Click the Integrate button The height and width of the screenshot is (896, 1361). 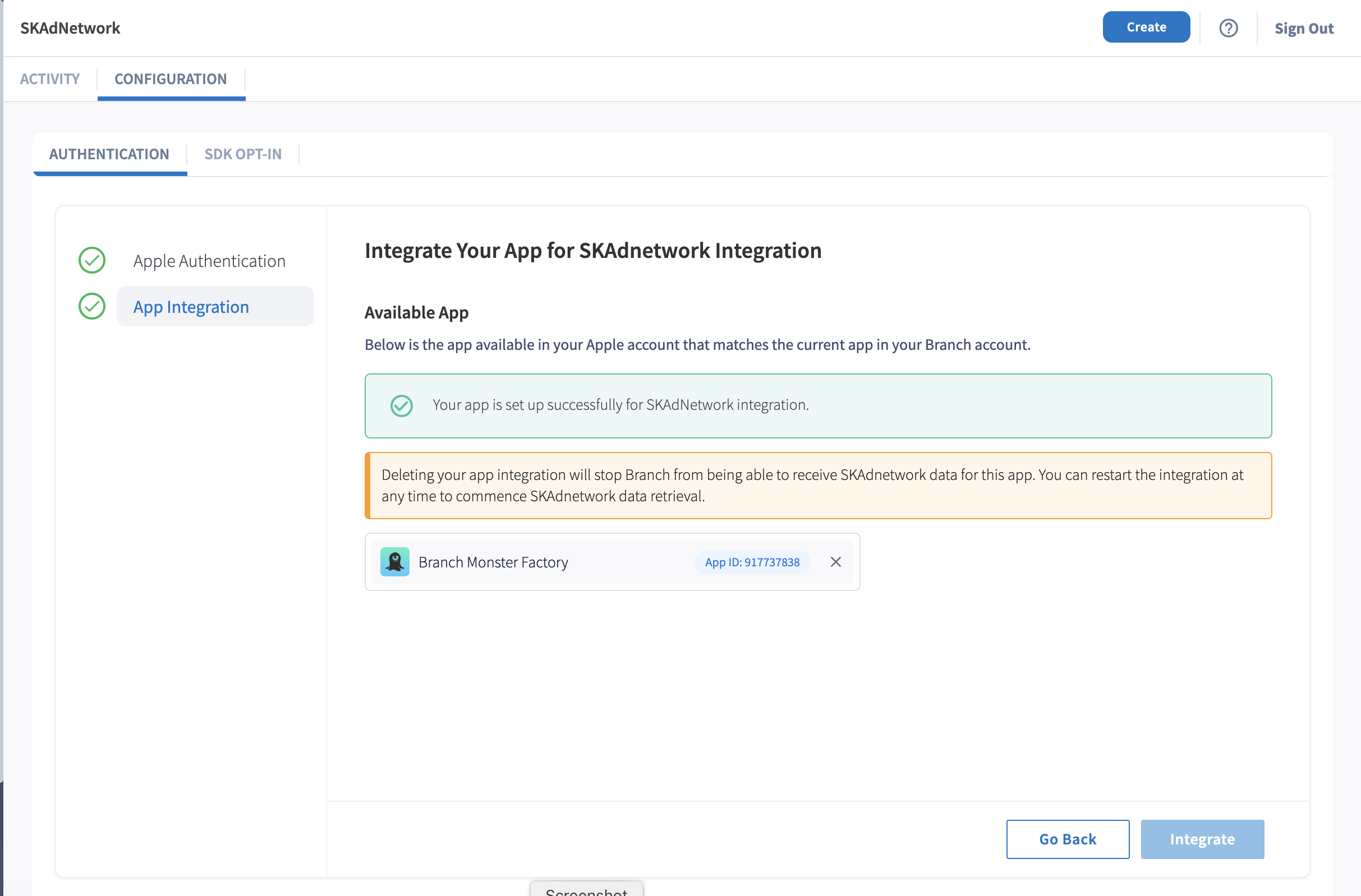point(1202,839)
